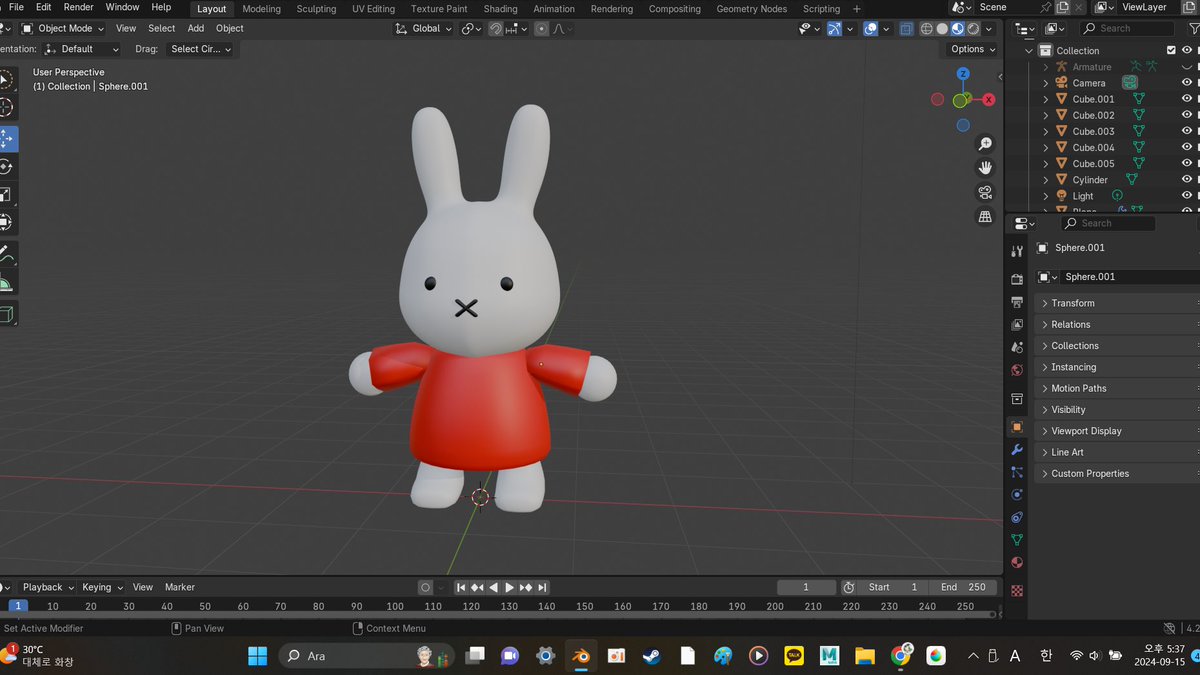This screenshot has height=675, width=1200.
Task: Hide Camera using its eye icon
Action: point(1187,83)
